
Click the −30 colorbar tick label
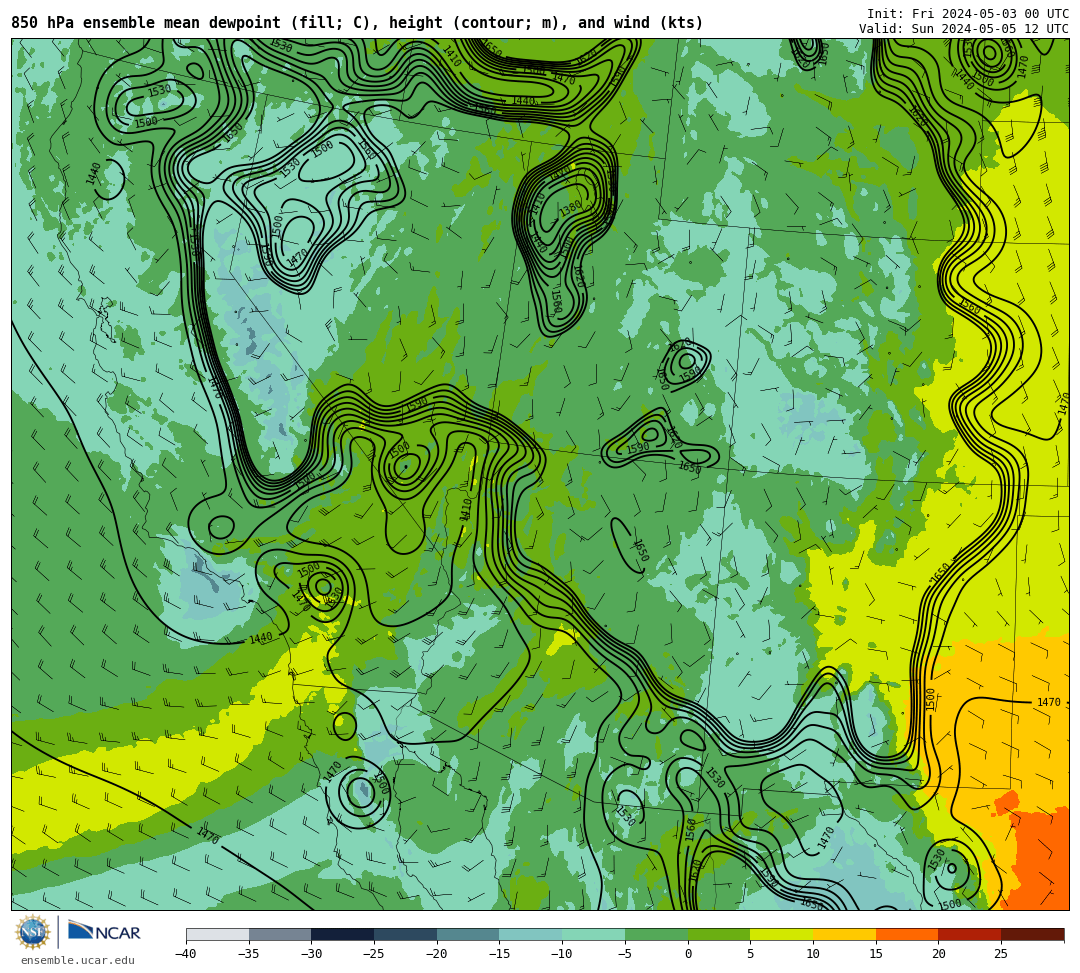pos(311,954)
